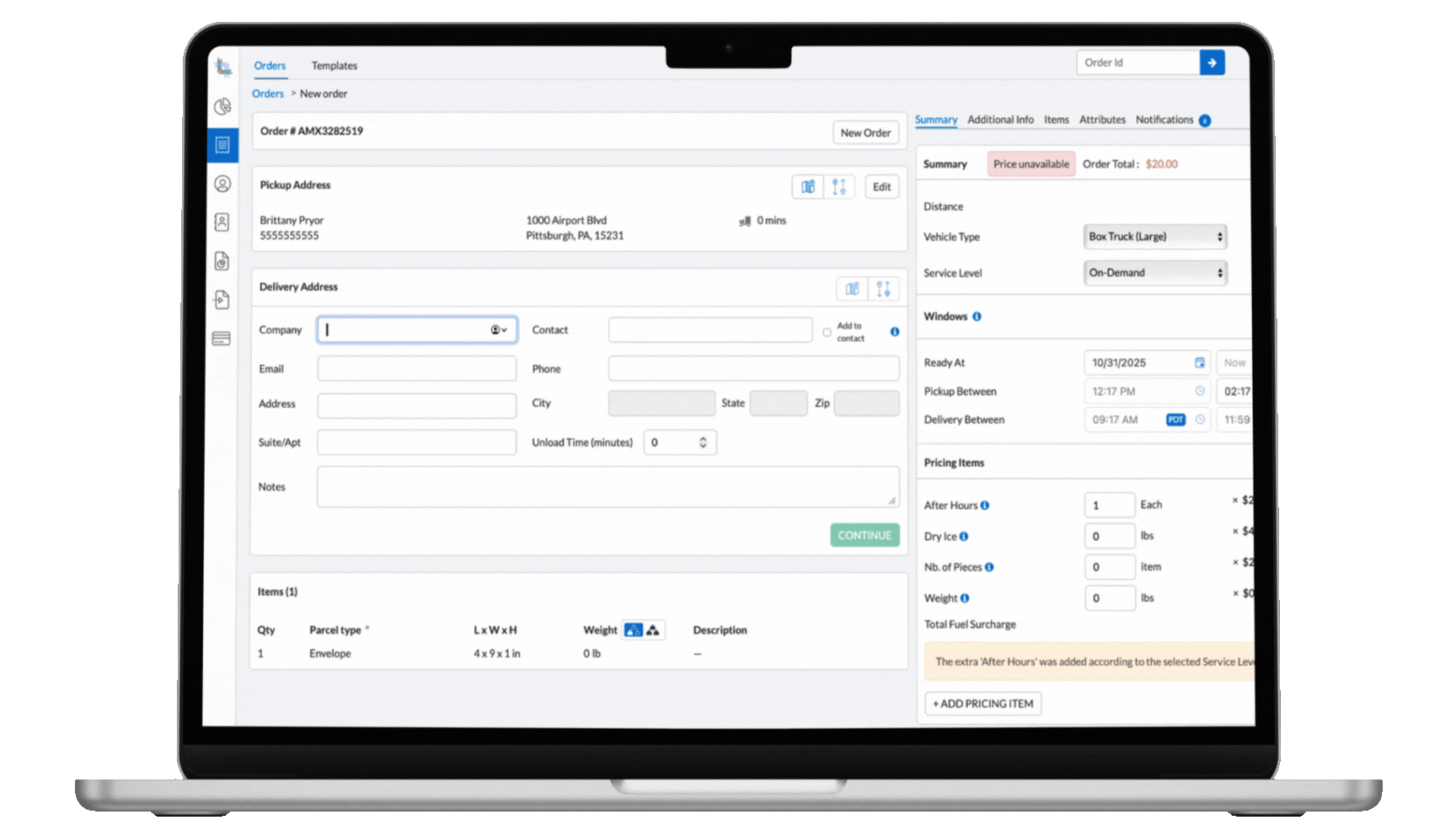Click the info icon next to Windows
The width and height of the screenshot is (1456, 836).
[977, 317]
